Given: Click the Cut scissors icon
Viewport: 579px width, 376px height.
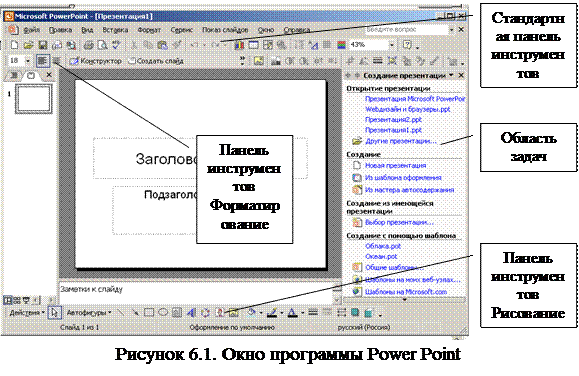Looking at the screenshot, I should [134, 45].
